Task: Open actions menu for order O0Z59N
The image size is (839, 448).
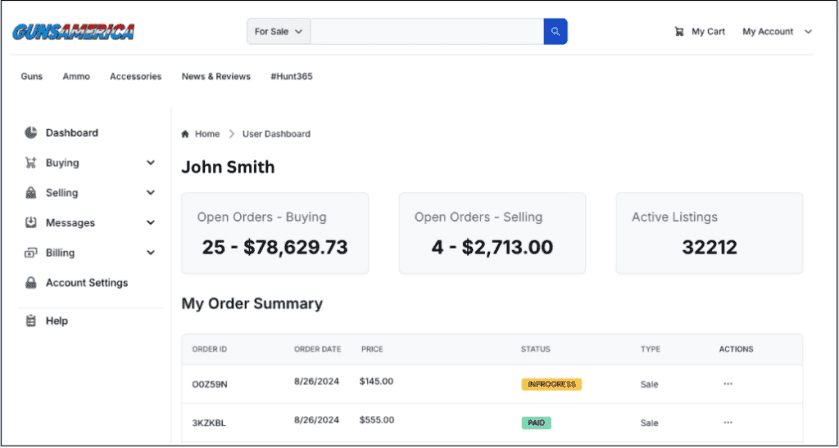Action: (x=727, y=384)
